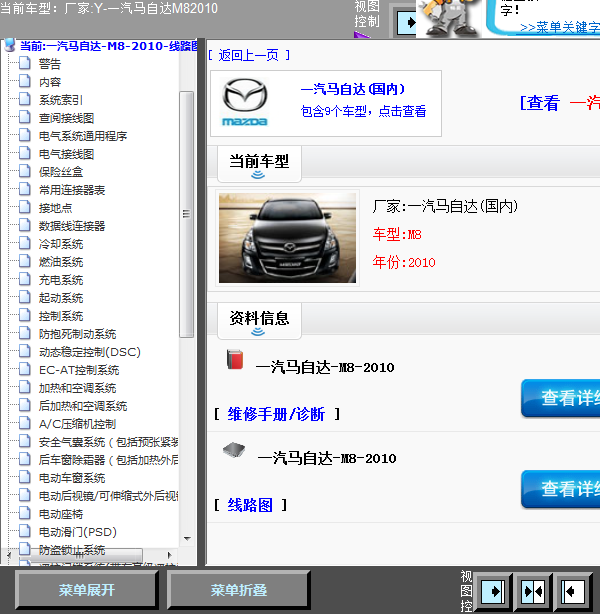This screenshot has height=614, width=600.
Task: Open the 电气接线图 tree item
Action: (x=66, y=154)
